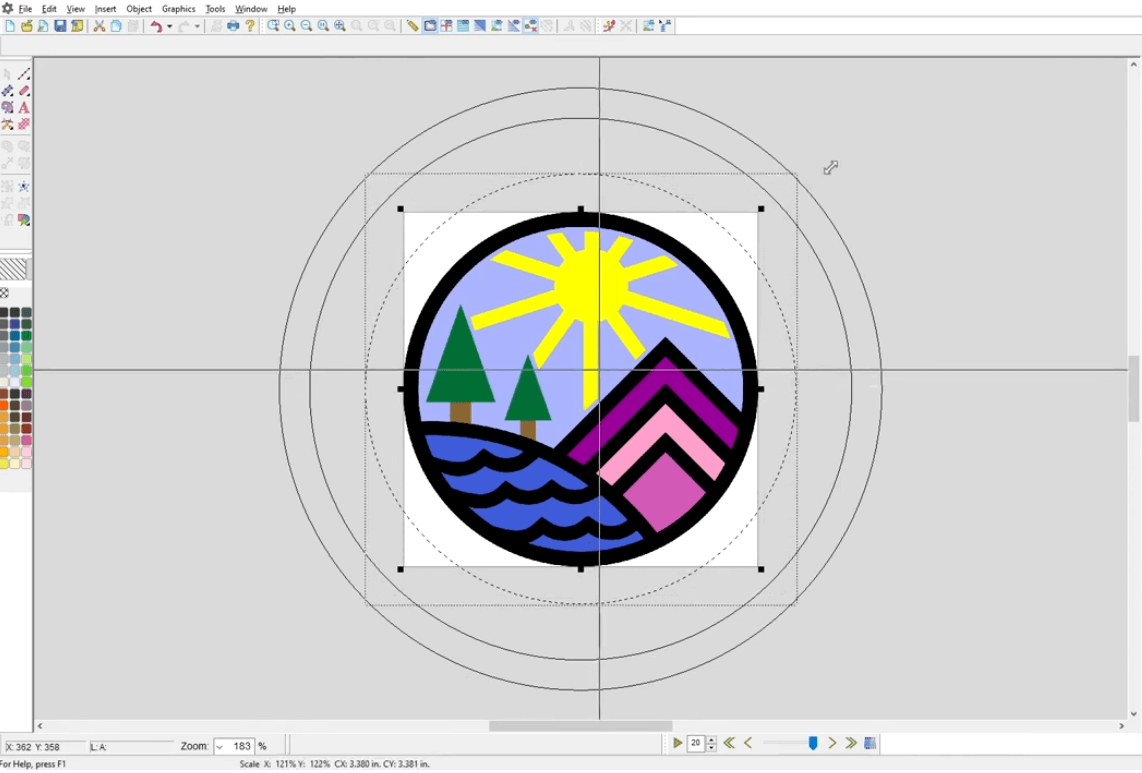Click the green Play stitch simulation button
The height and width of the screenshot is (773, 1142).
pos(678,743)
